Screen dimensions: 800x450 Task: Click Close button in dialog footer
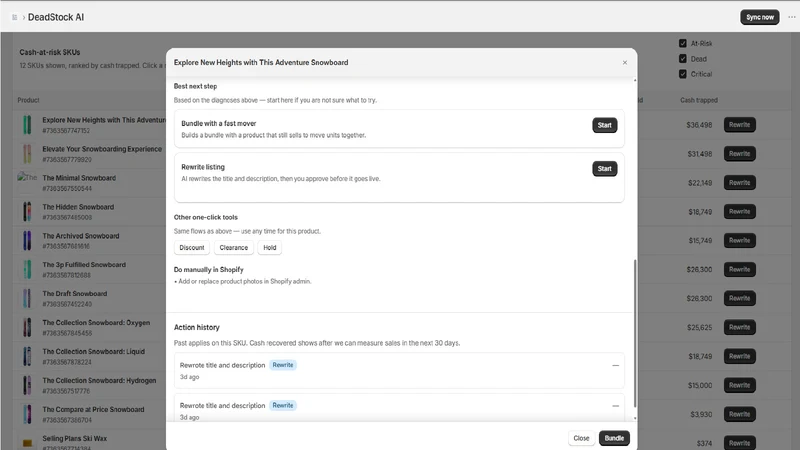(581, 438)
